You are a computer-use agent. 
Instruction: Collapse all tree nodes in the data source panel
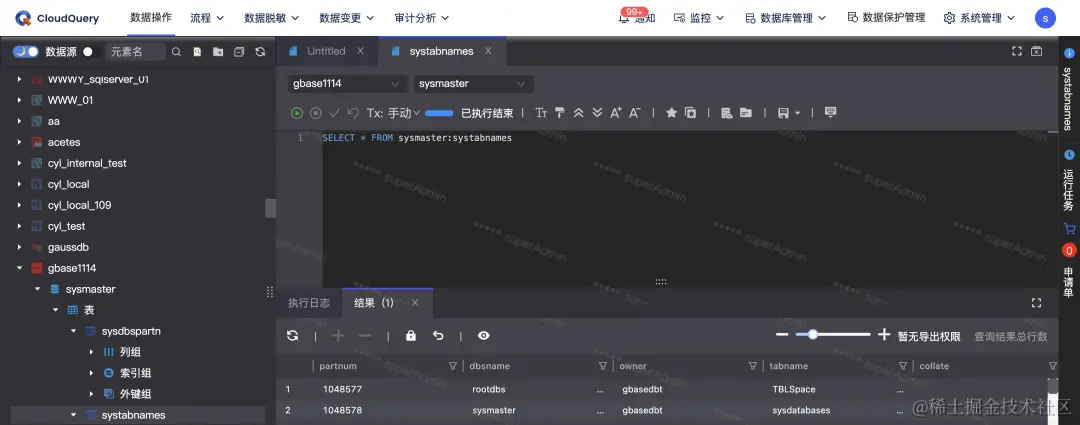coord(239,52)
